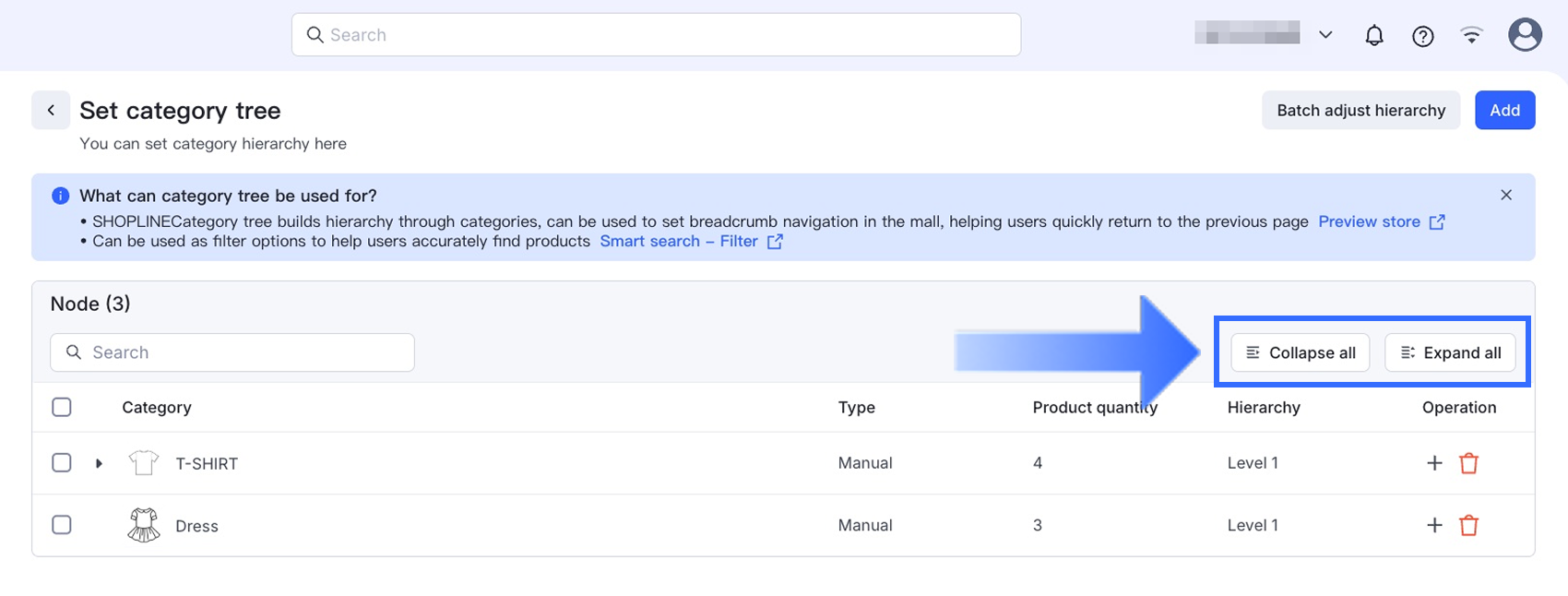Open the store account dropdown arrow
Screen dimensions: 1568x596
click(x=1325, y=35)
